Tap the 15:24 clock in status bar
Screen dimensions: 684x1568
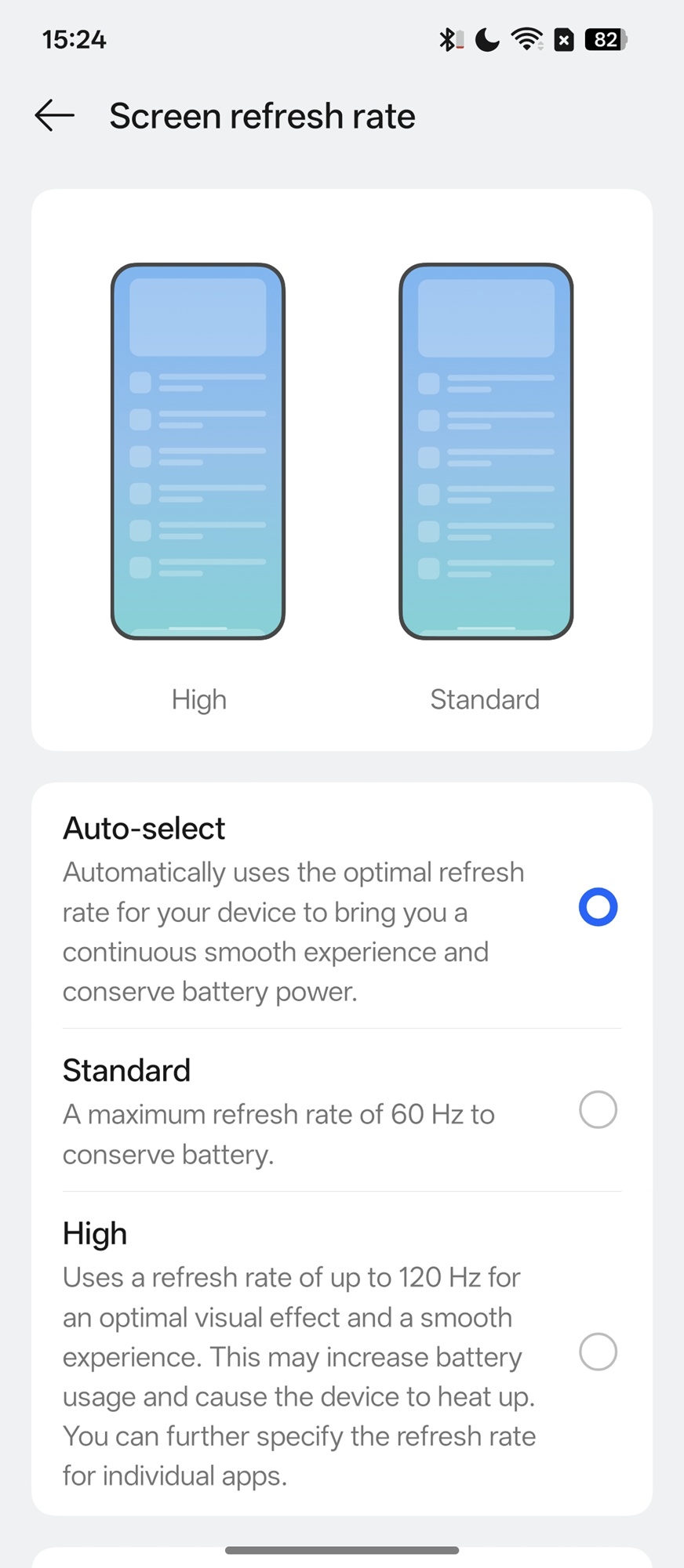74,39
